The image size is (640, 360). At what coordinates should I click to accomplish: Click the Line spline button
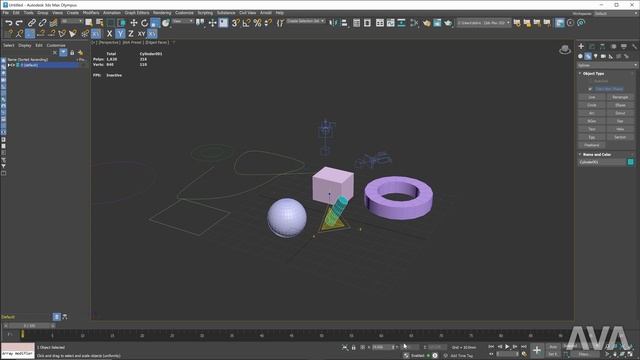pos(591,97)
